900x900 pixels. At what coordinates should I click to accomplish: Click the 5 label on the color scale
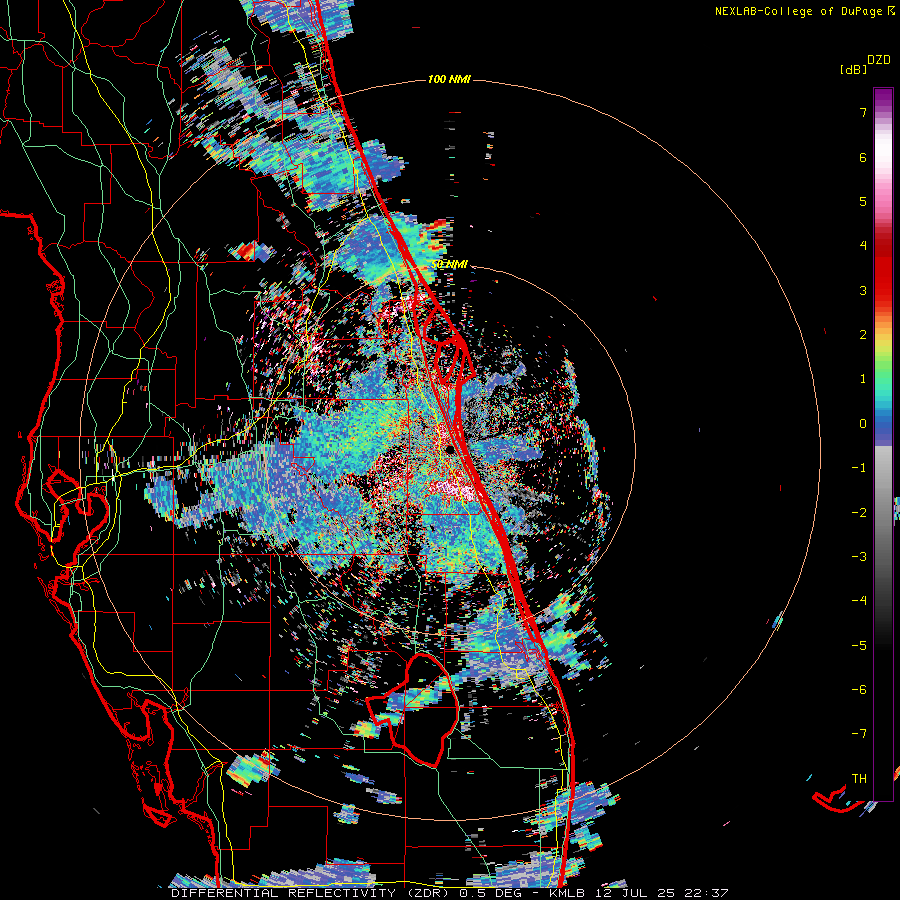[x=863, y=201]
